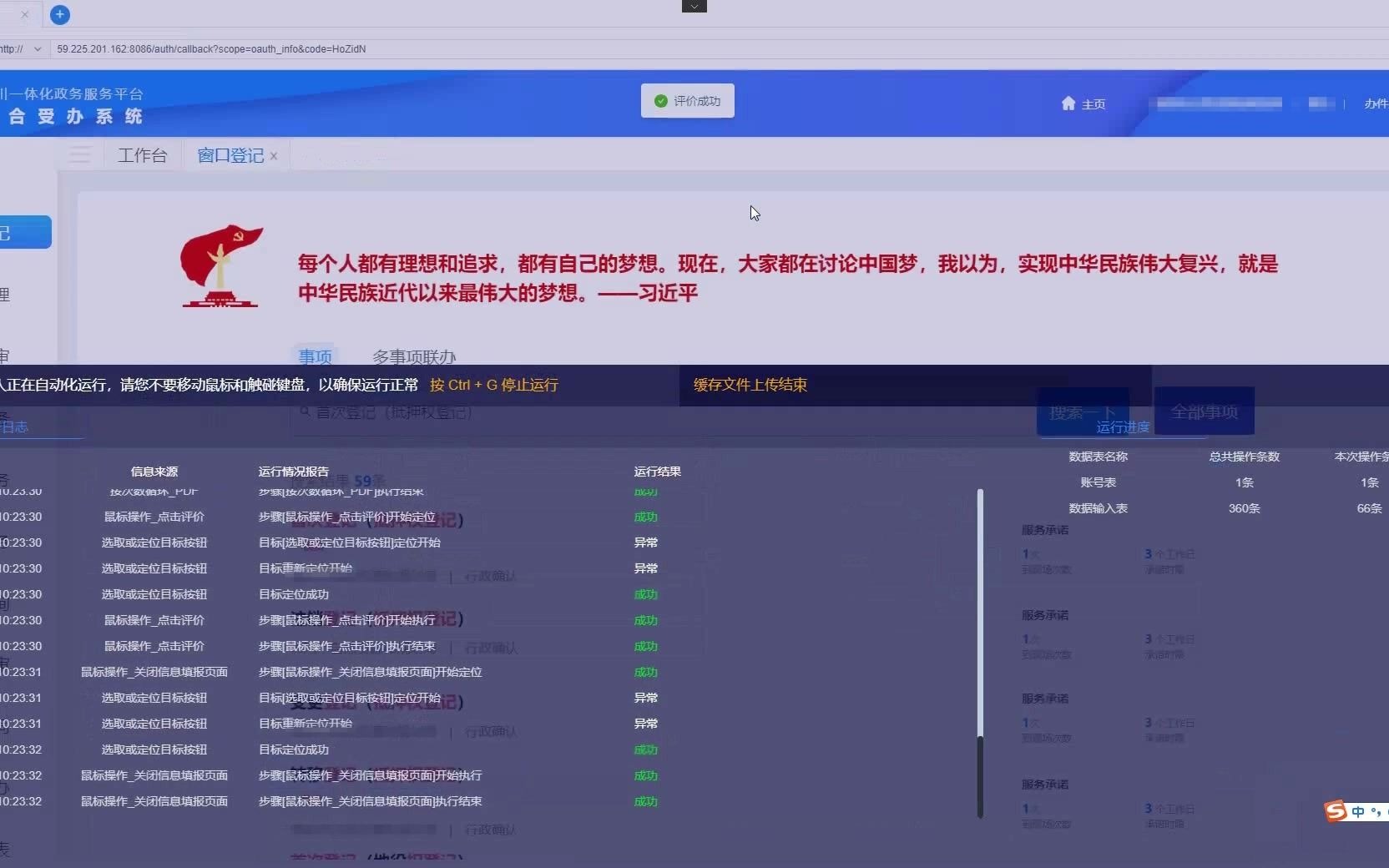
Task: Click the 办件 icon at the top right
Action: point(1376,104)
